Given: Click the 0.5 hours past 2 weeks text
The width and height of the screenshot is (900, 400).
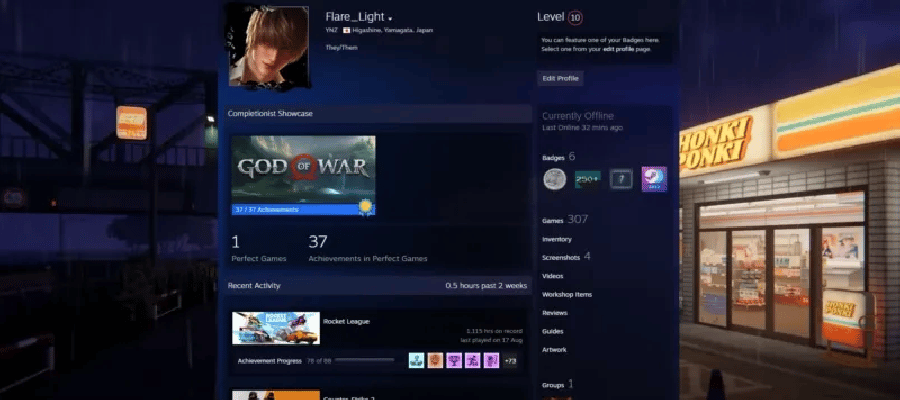Looking at the screenshot, I should 486,285.
